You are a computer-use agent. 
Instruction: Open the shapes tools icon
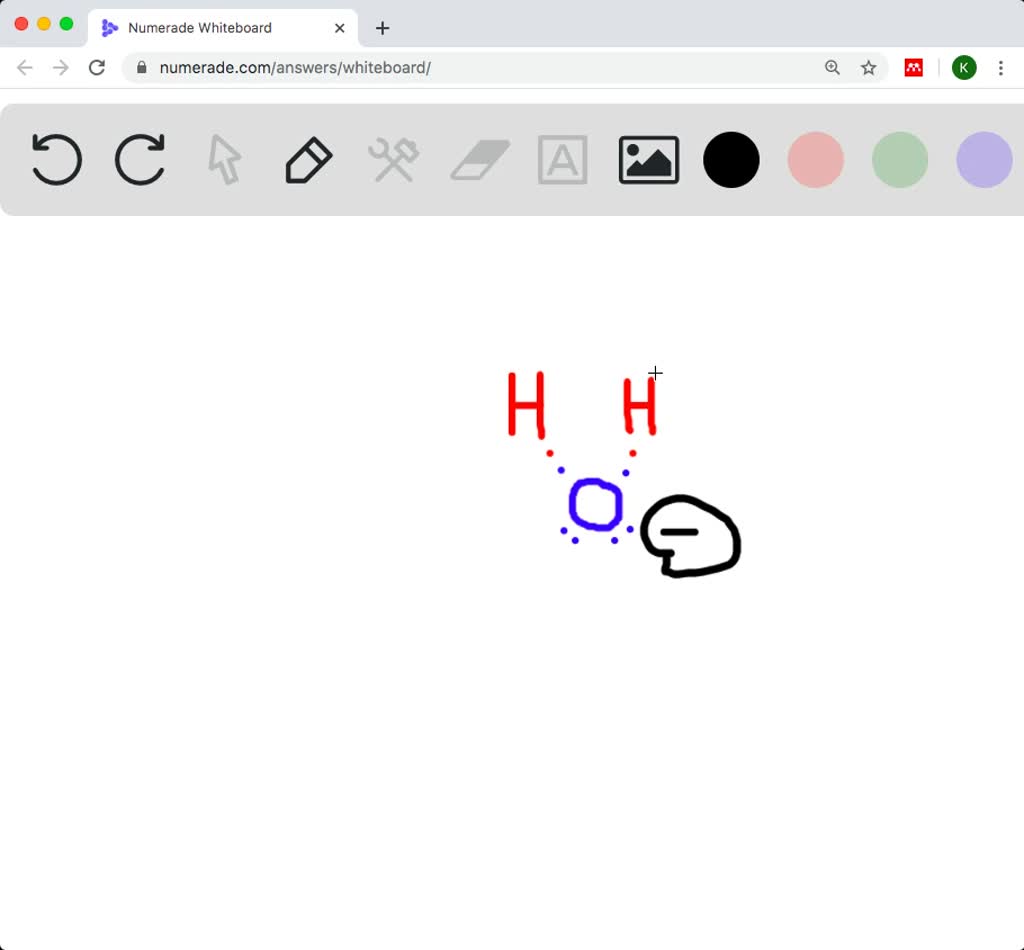point(391,159)
